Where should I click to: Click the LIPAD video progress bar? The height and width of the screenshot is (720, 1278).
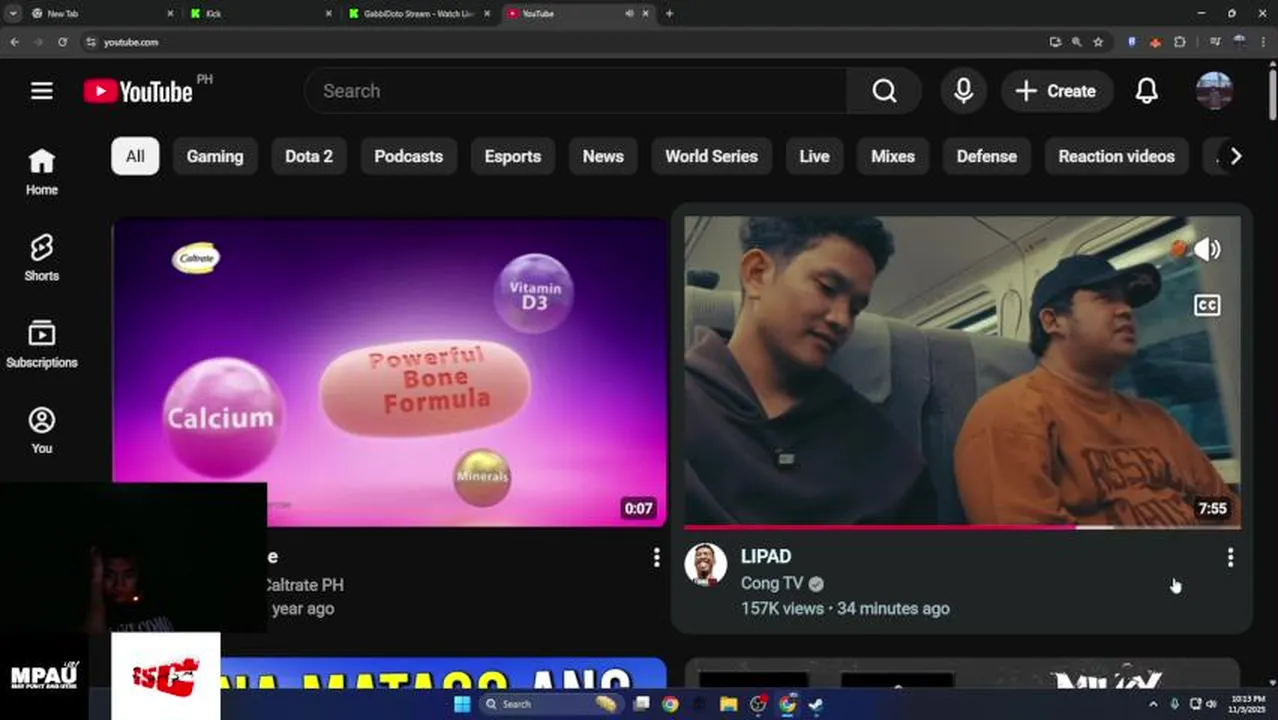pyautogui.click(x=963, y=527)
